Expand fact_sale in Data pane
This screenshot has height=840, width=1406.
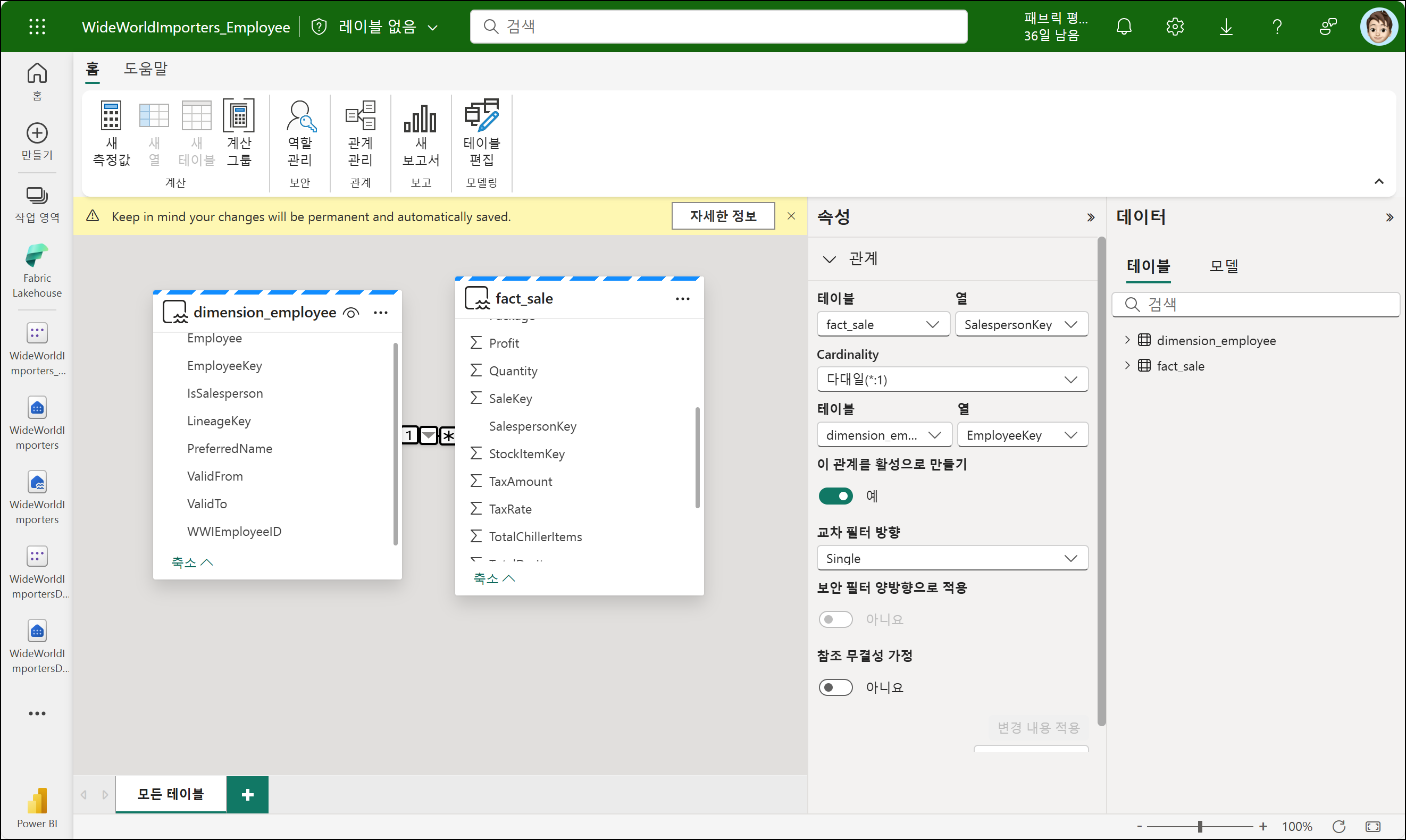click(x=1127, y=365)
